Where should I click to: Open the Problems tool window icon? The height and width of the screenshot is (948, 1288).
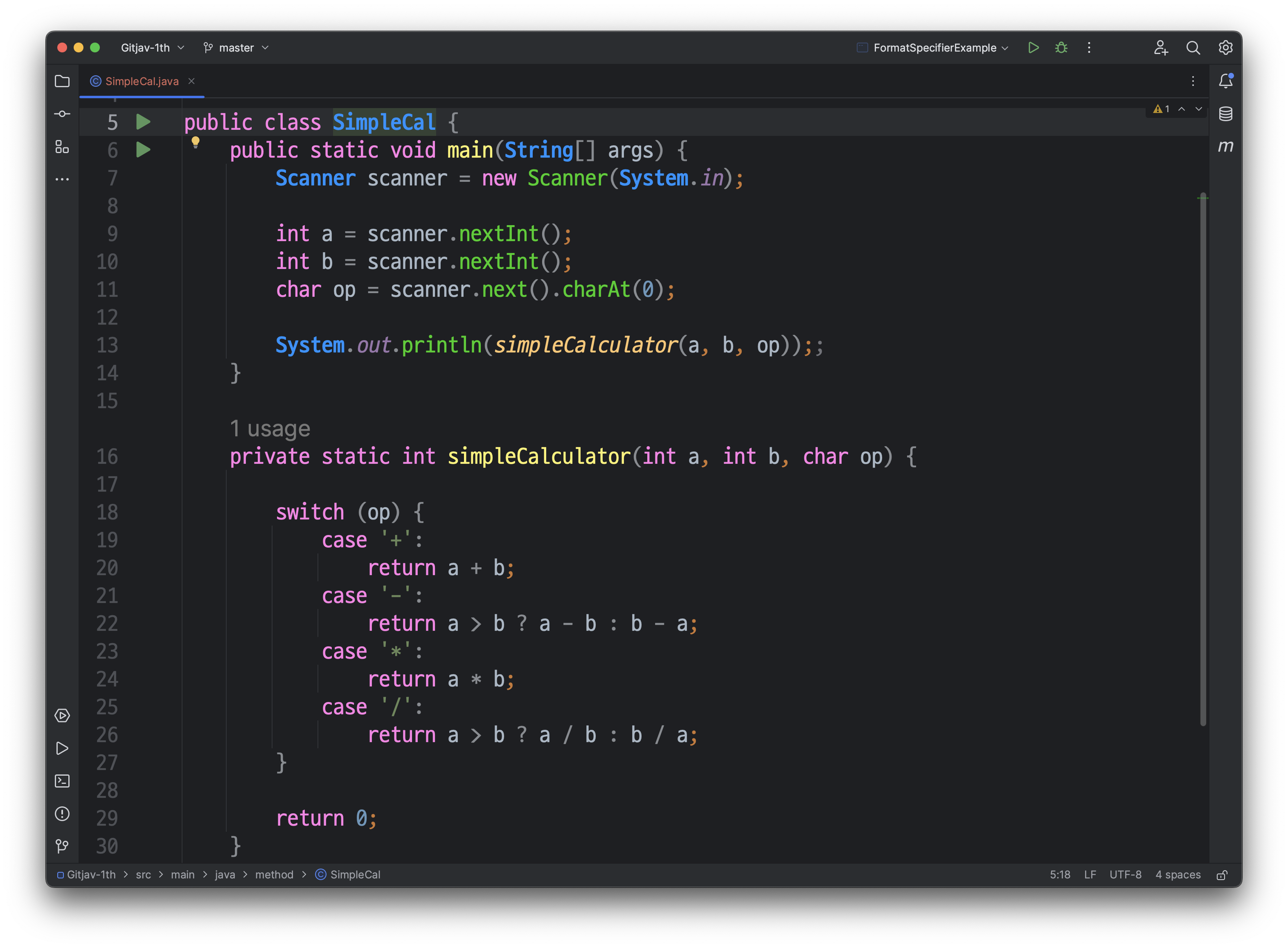[62, 814]
